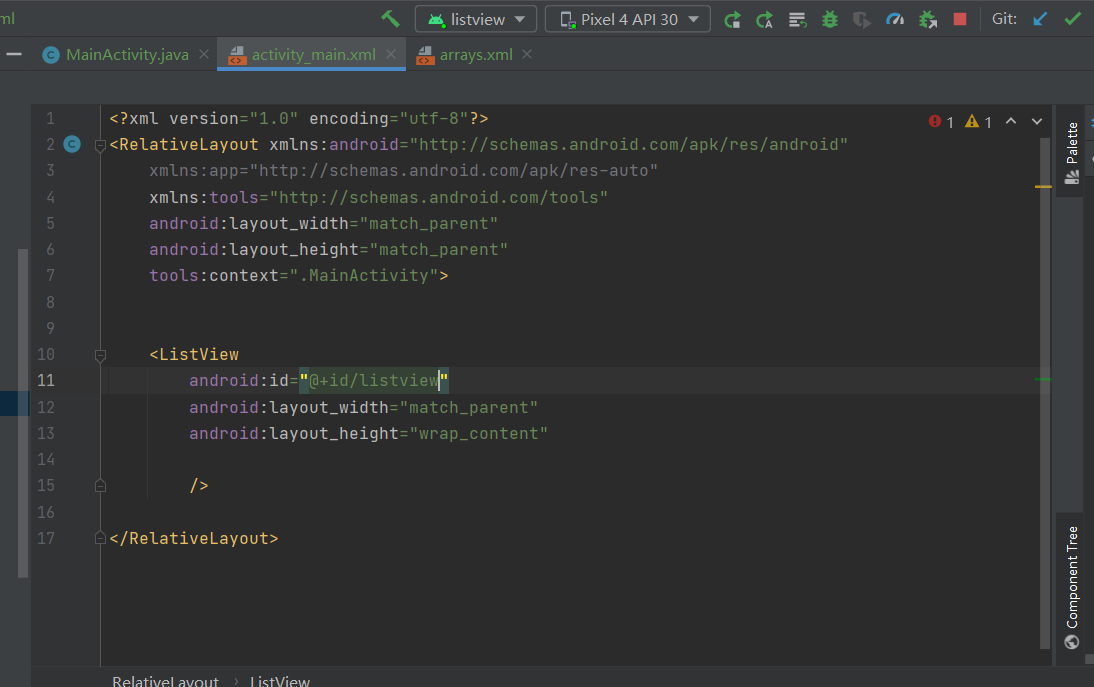Click the Apply Code Changes icon
1094x687 pixels.
tap(797, 19)
